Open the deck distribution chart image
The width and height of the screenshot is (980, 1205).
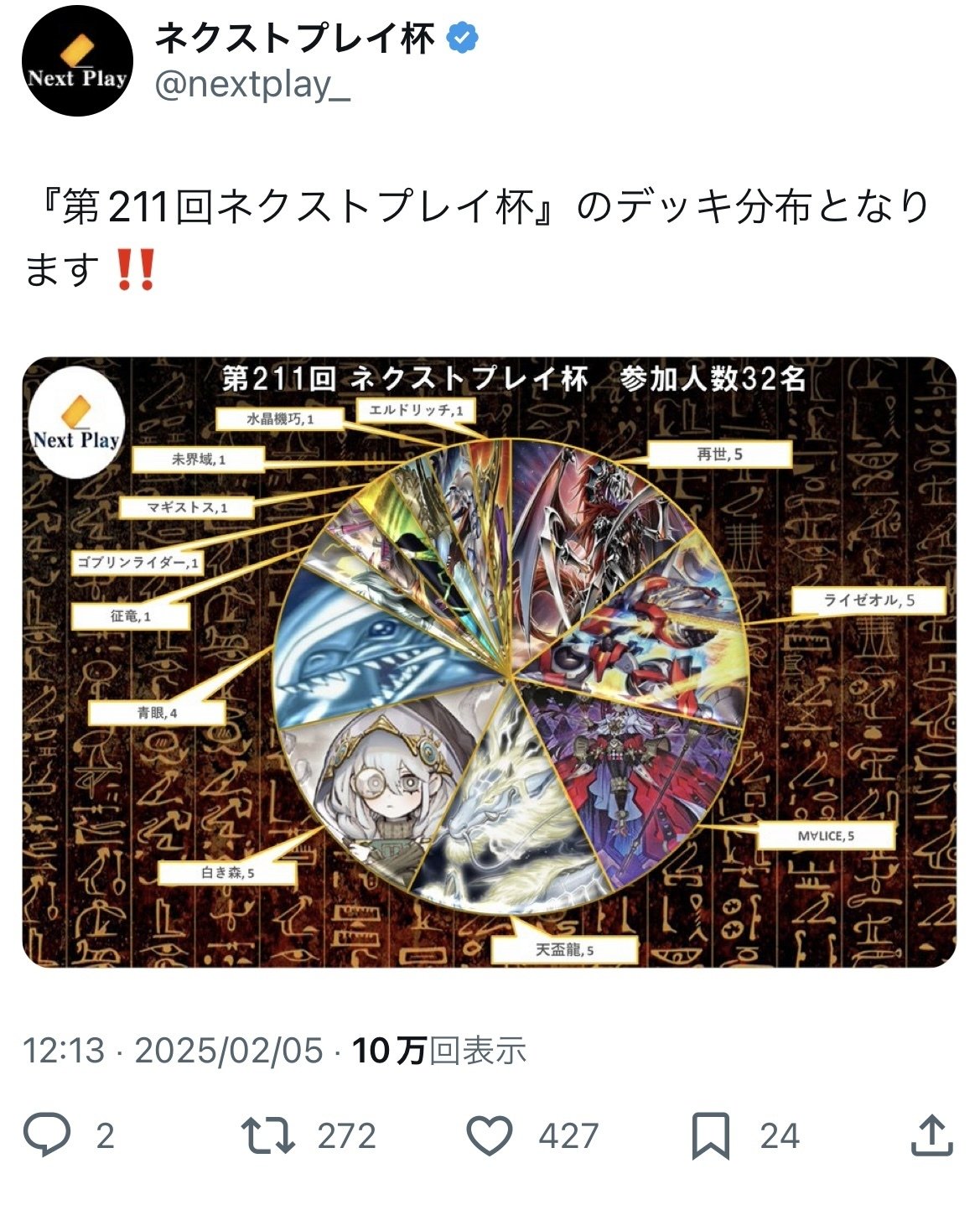[489, 662]
